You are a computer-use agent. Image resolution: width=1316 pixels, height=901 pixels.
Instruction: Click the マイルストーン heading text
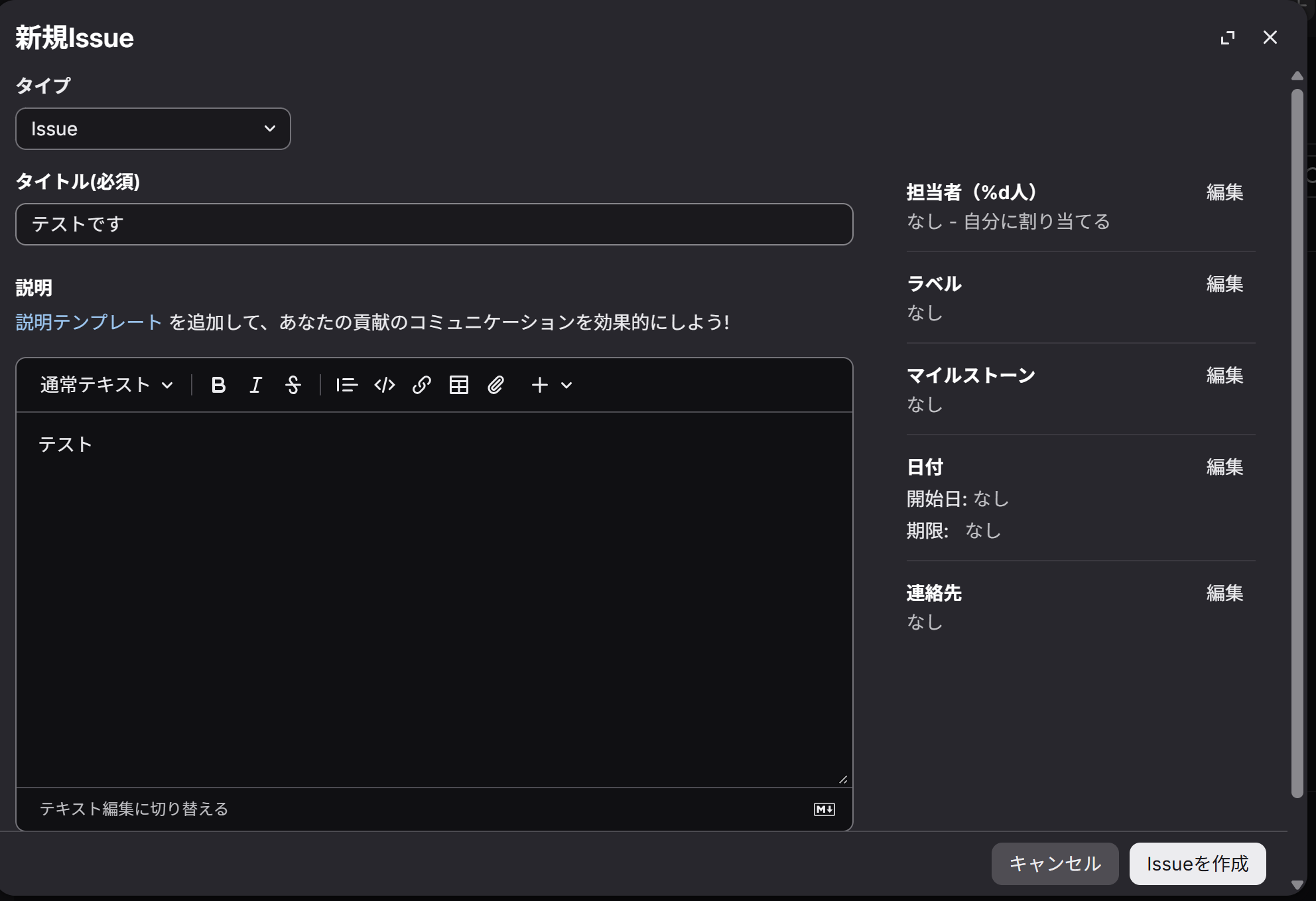971,376
